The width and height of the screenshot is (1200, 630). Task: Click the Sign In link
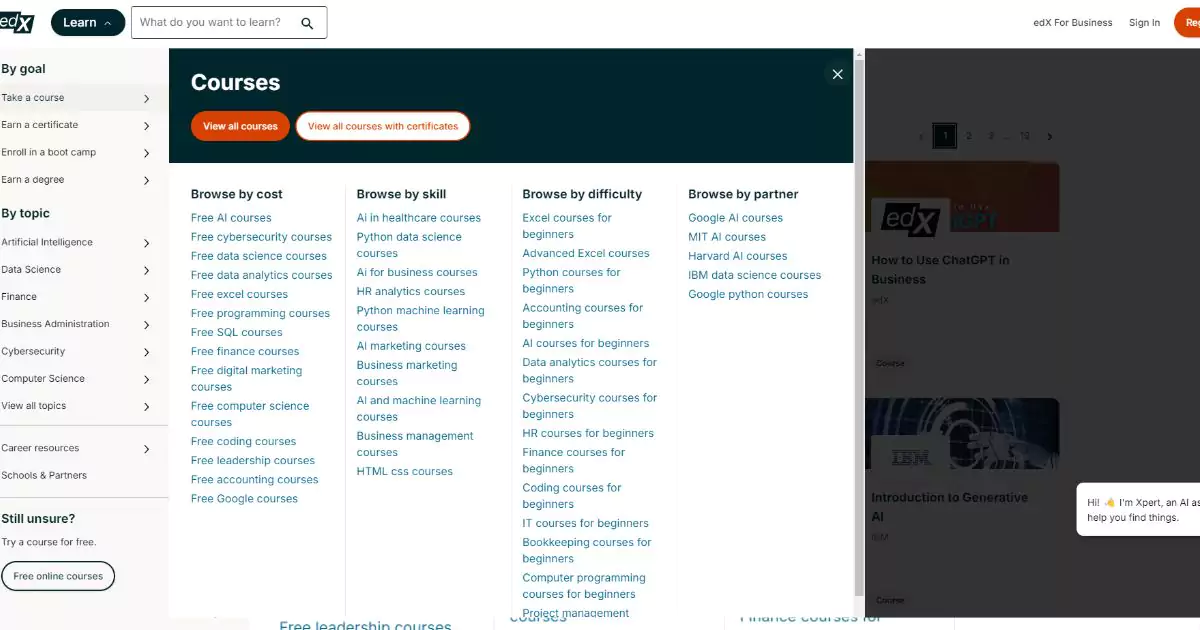coord(1144,23)
